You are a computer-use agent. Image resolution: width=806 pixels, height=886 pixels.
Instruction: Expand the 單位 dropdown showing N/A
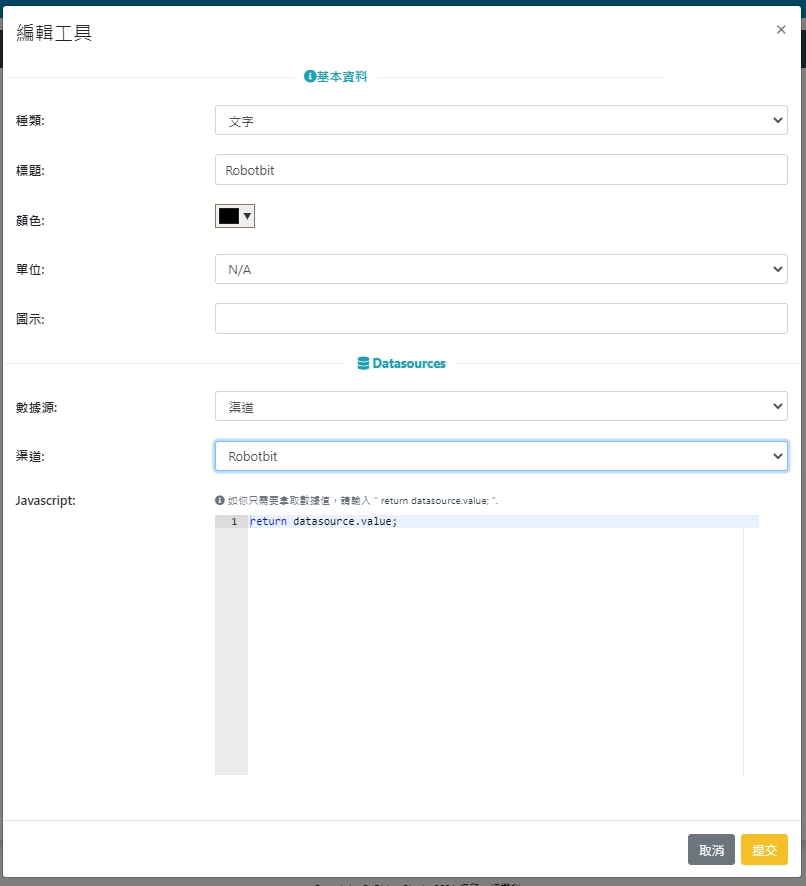coord(501,269)
